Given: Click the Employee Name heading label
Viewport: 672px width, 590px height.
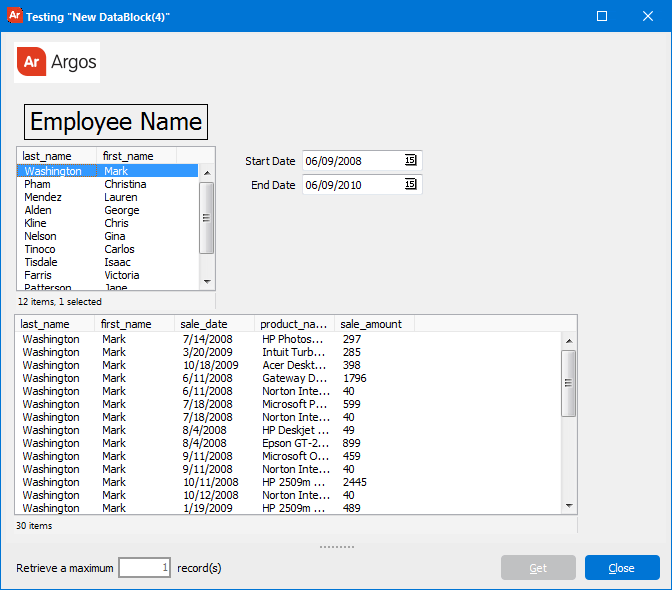Looking at the screenshot, I should [116, 122].
